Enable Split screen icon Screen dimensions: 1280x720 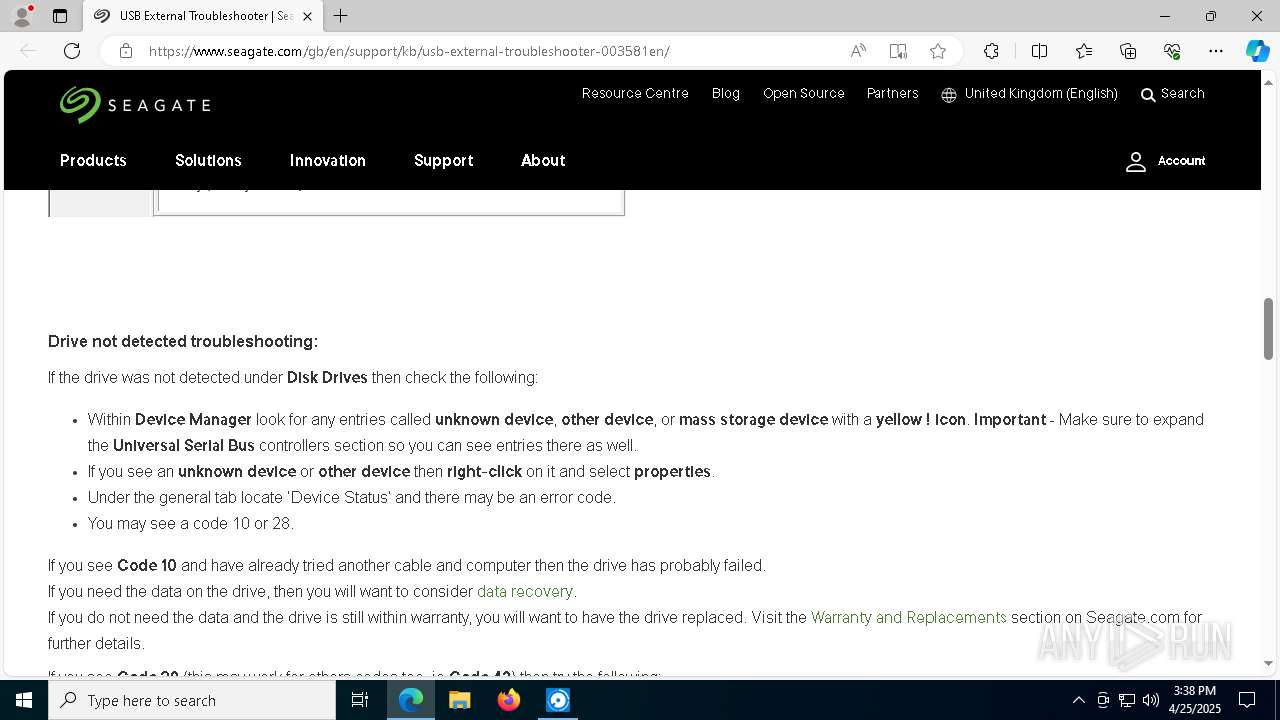pyautogui.click(x=1039, y=51)
